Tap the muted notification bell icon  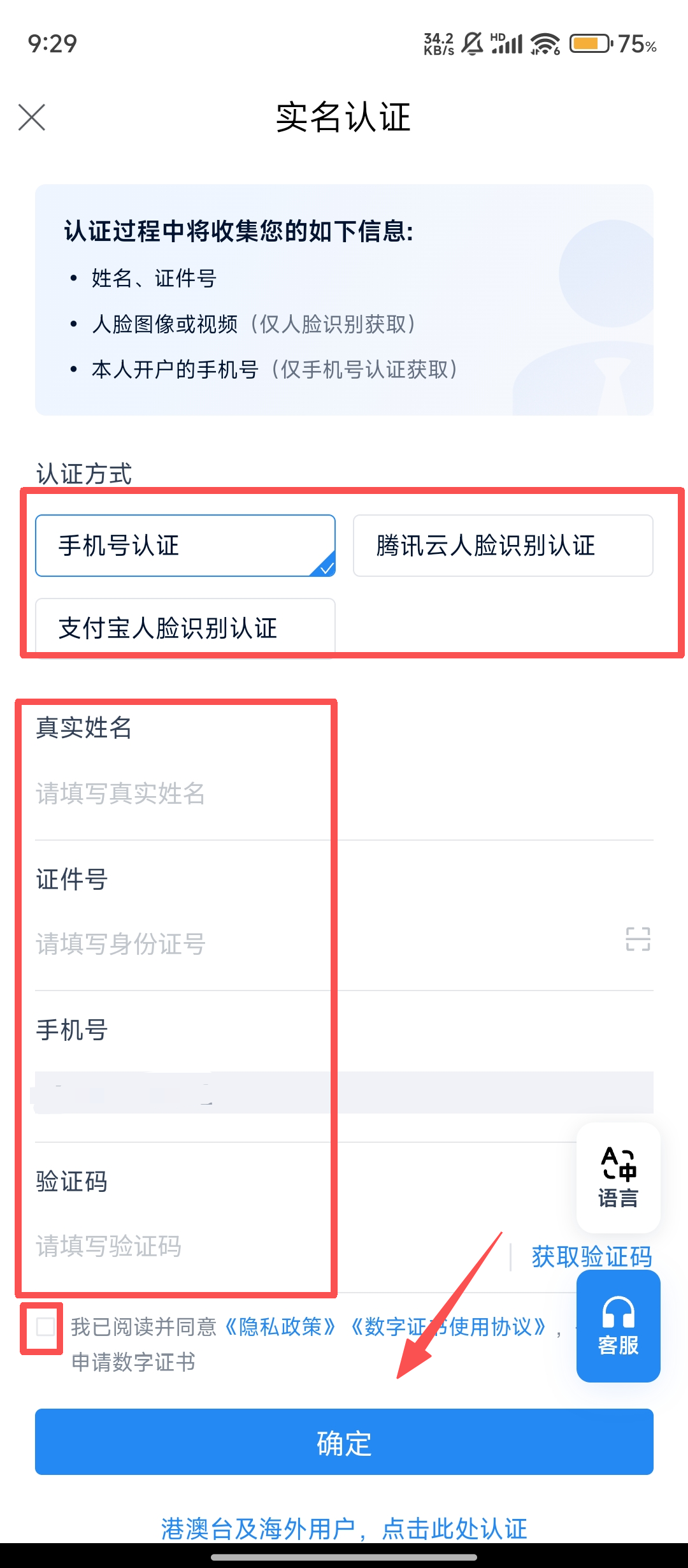(472, 43)
